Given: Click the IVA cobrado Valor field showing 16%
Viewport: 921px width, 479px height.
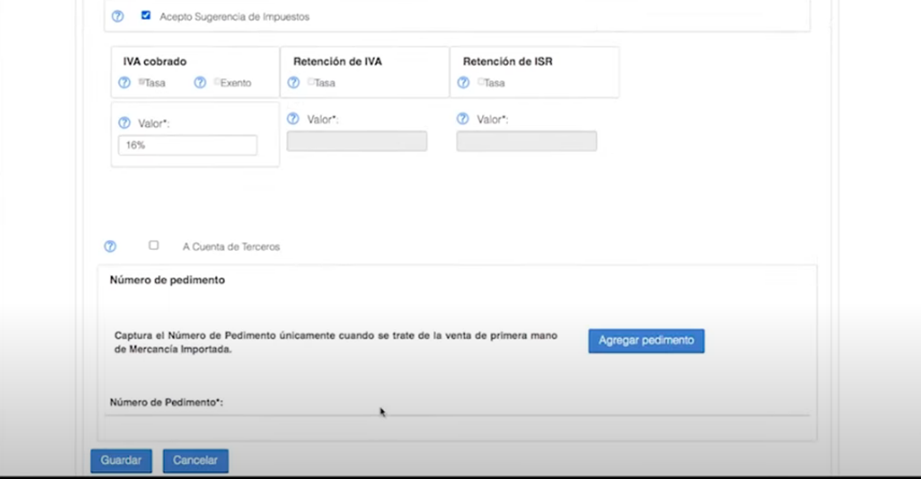Looking at the screenshot, I should [x=187, y=146].
